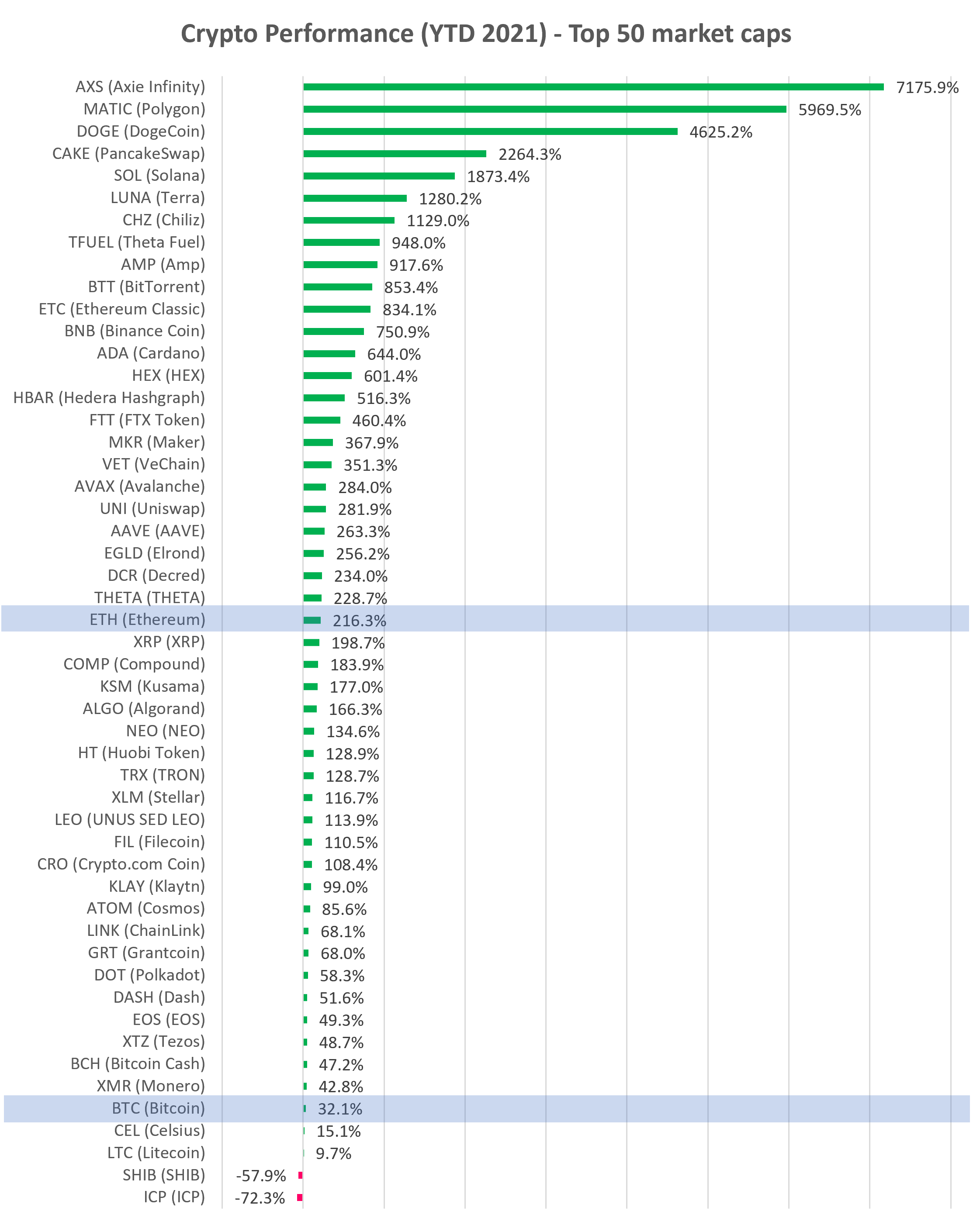
Task: Select the AVAX (Avalanche) label
Action: point(139,486)
